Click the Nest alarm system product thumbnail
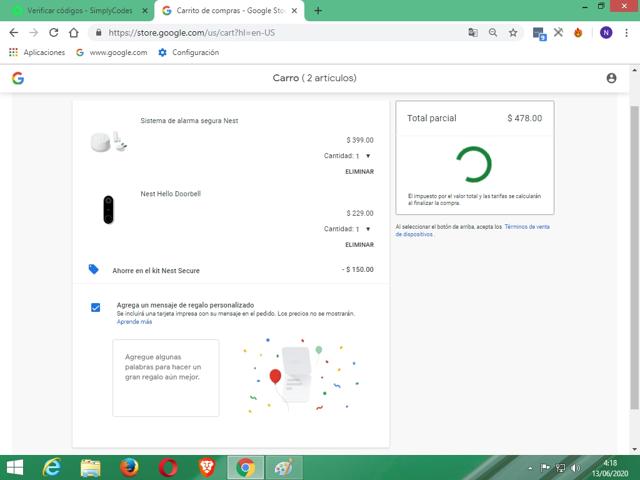The image size is (640, 480). pyautogui.click(x=109, y=142)
